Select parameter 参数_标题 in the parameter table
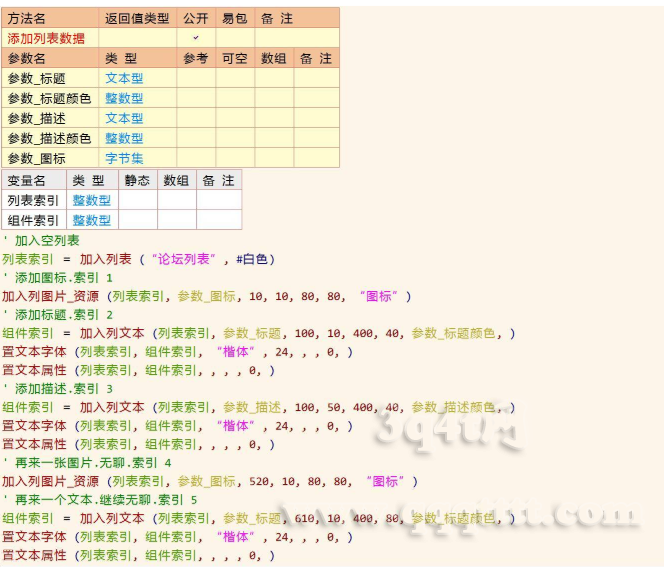664x567 pixels. (x=36, y=78)
